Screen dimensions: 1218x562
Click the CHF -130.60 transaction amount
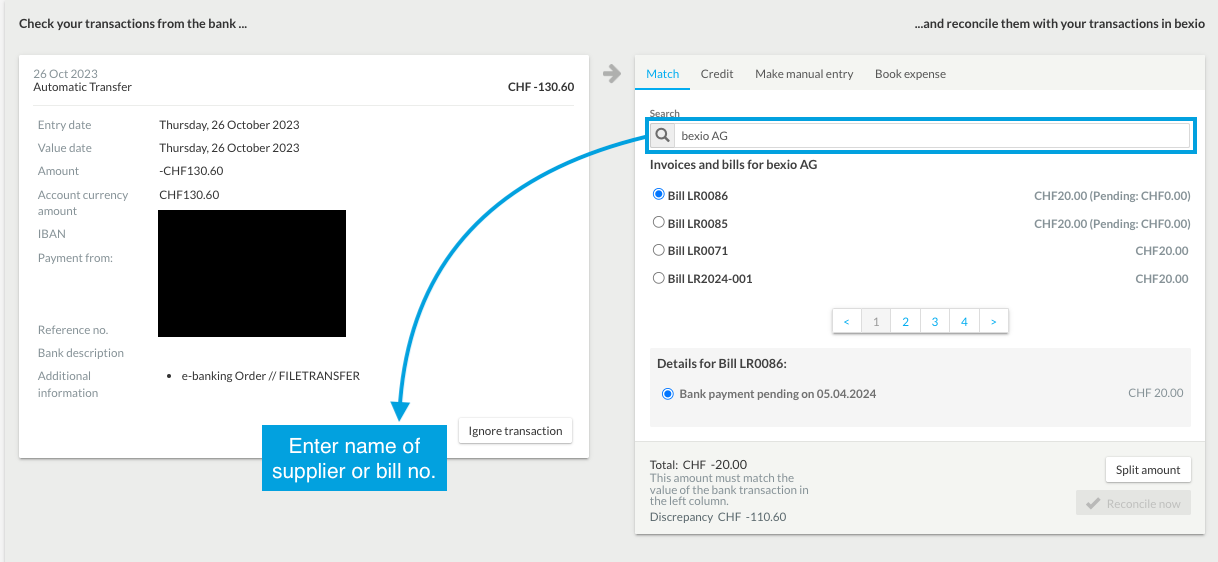pos(541,87)
